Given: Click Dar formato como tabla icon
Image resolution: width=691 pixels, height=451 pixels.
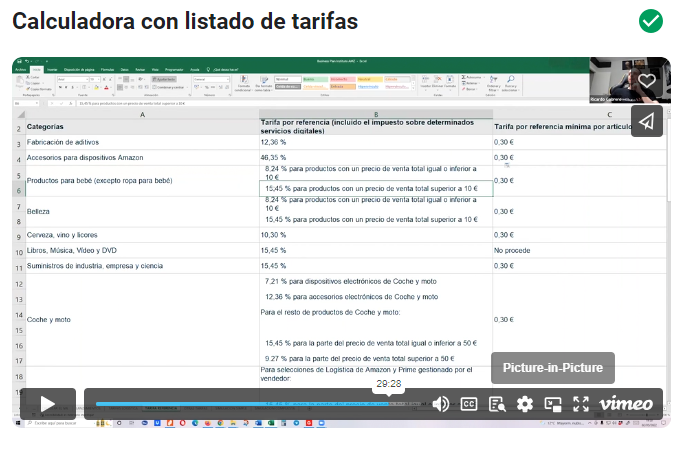Looking at the screenshot, I should pos(264,83).
